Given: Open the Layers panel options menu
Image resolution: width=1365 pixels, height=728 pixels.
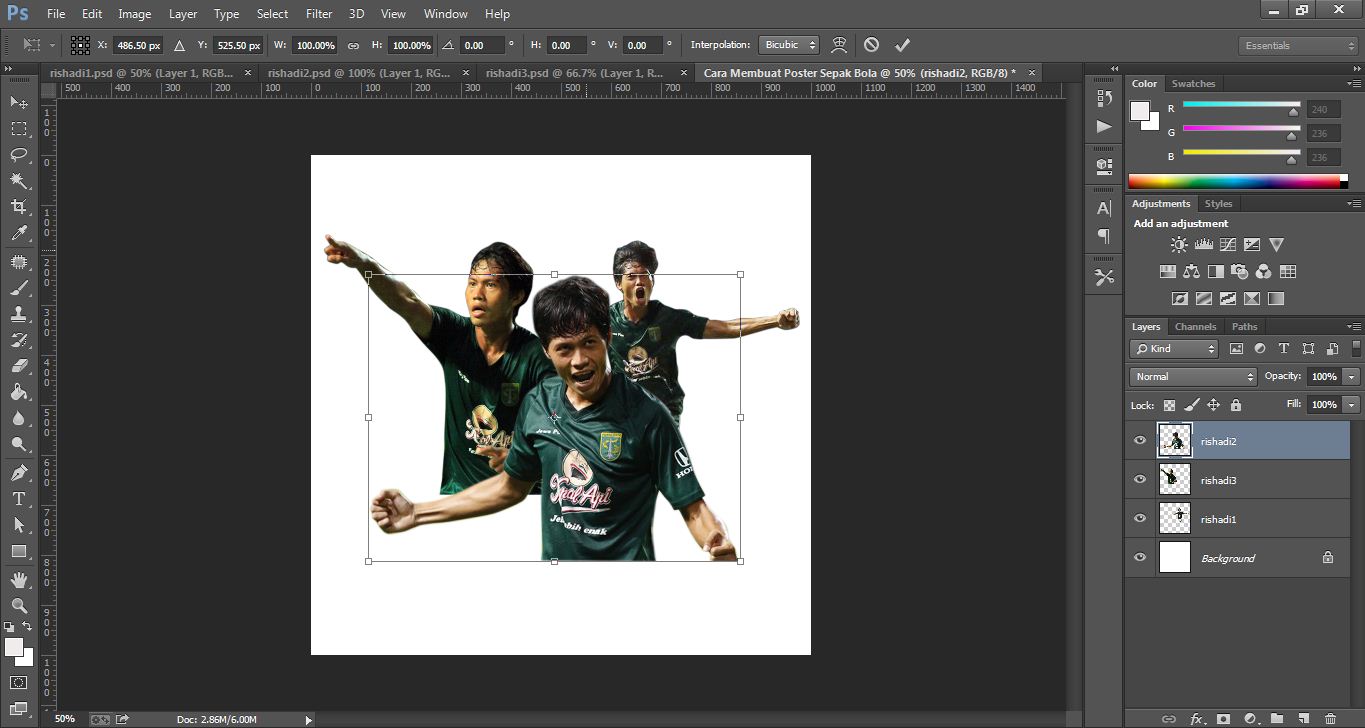Looking at the screenshot, I should point(1354,327).
